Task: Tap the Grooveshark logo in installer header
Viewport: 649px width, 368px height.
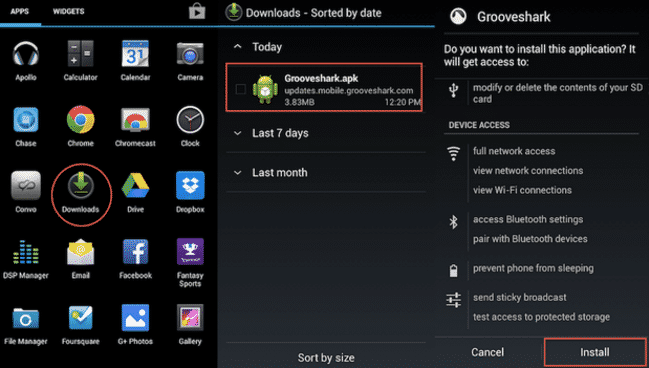Action: click(458, 17)
